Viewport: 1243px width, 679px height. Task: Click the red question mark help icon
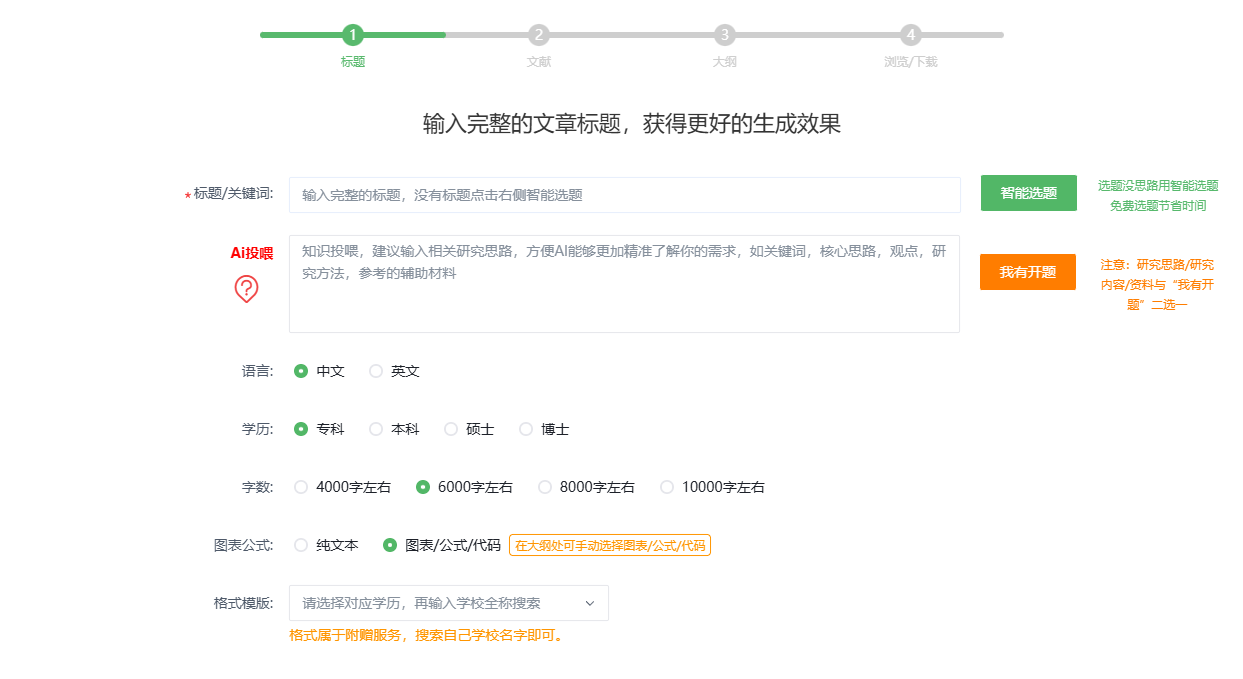pyautogui.click(x=246, y=289)
